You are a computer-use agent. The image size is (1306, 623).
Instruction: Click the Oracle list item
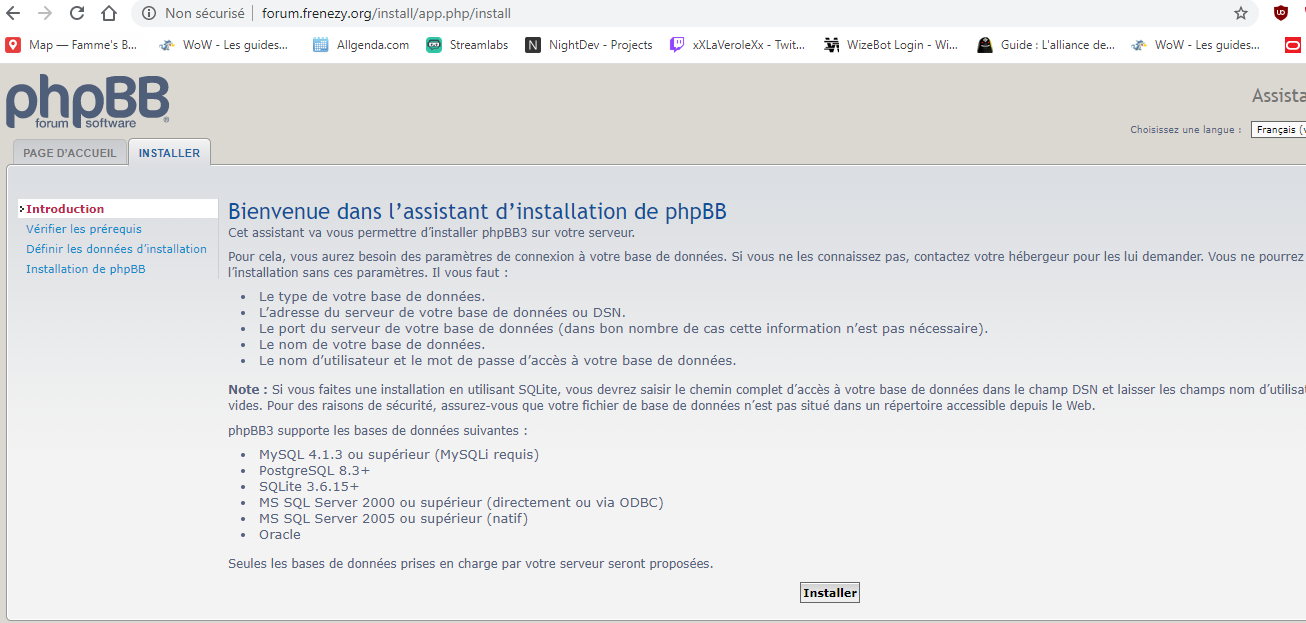280,534
